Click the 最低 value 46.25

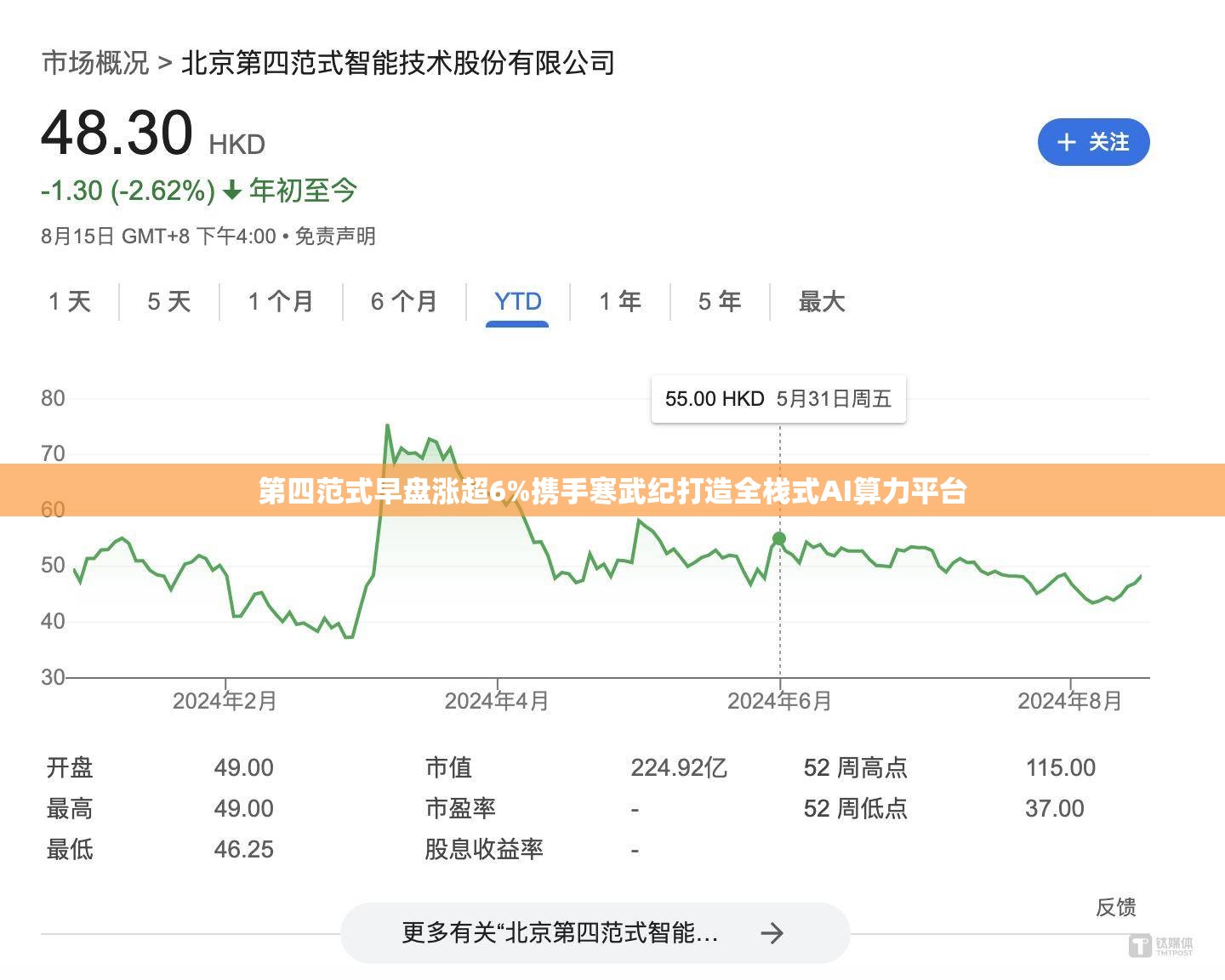(244, 850)
